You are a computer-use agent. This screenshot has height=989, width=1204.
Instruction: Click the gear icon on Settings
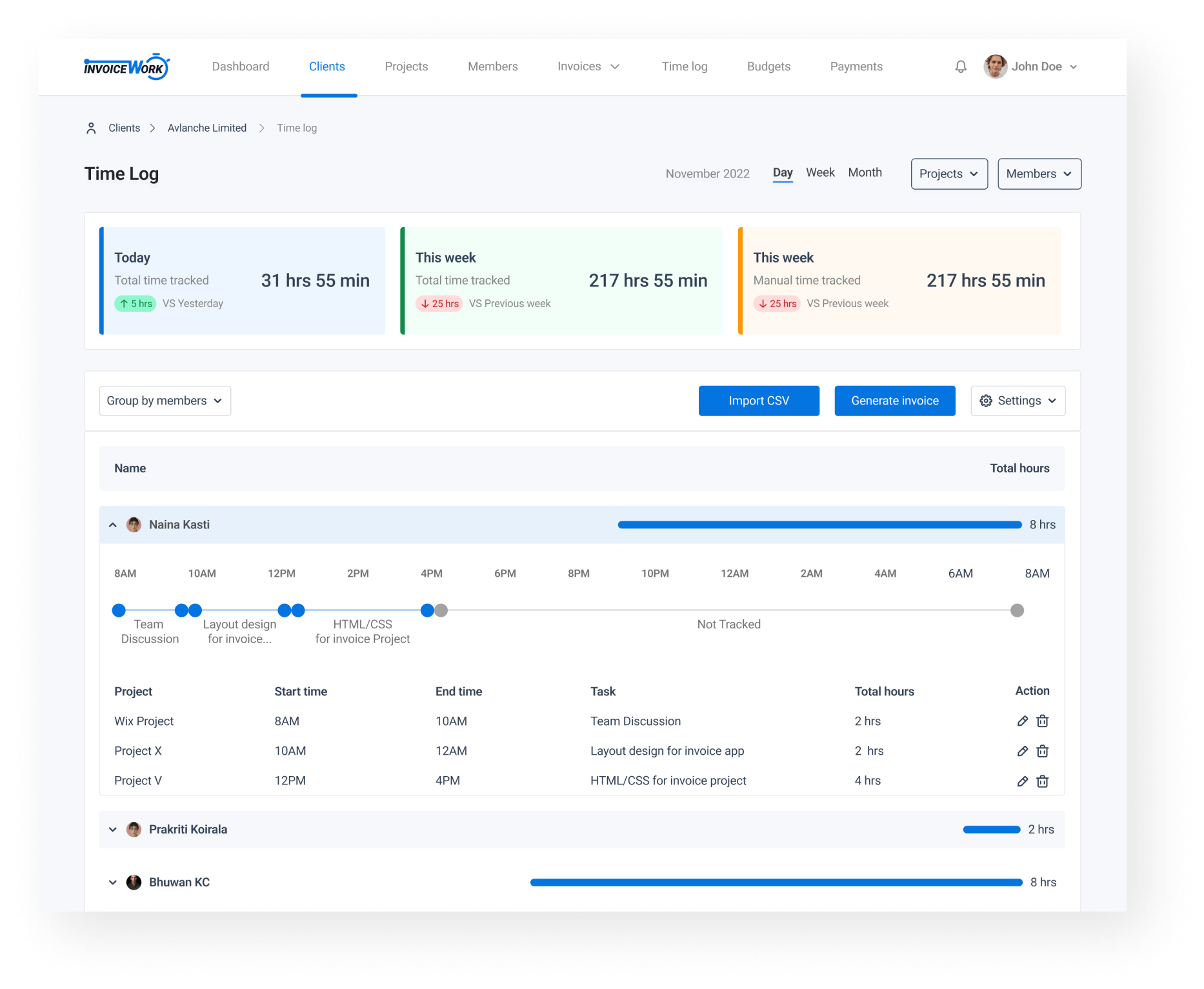click(x=986, y=401)
